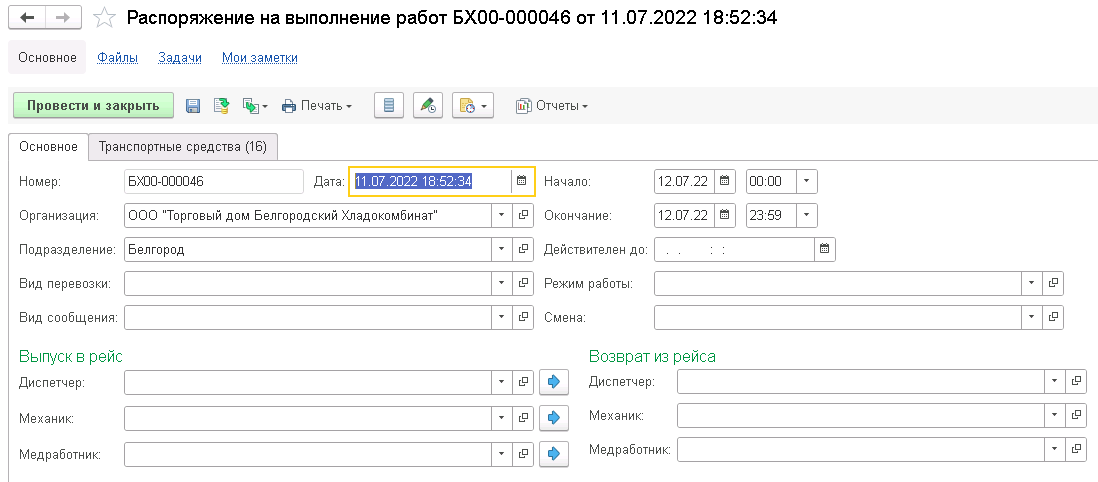
Task: Open the Отчеты menu
Action: [x=552, y=106]
